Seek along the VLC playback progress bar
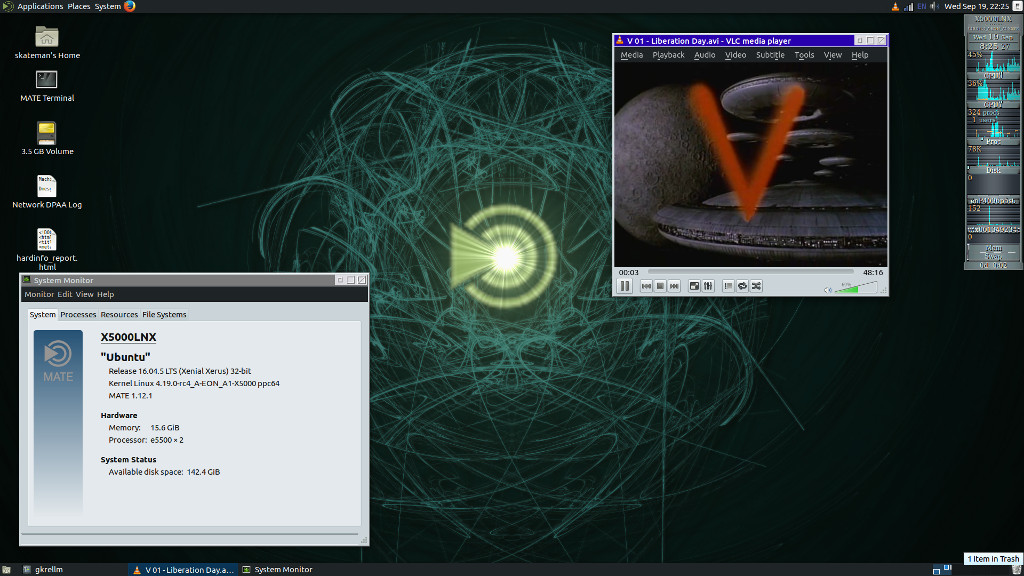1024x576 pixels. [x=750, y=272]
